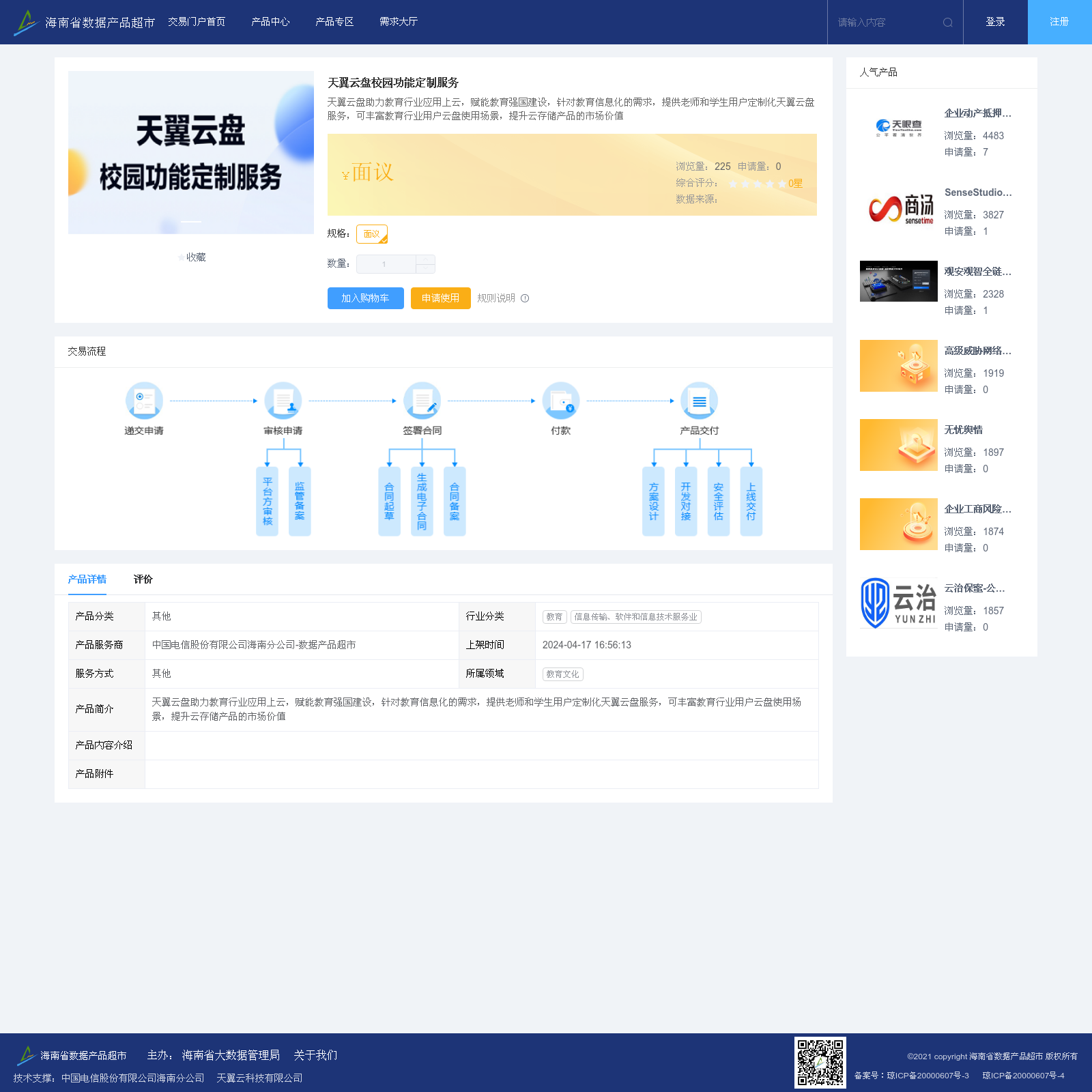The width and height of the screenshot is (1092, 1092).
Task: Open the 天眼查 product thumbnail
Action: point(898,128)
